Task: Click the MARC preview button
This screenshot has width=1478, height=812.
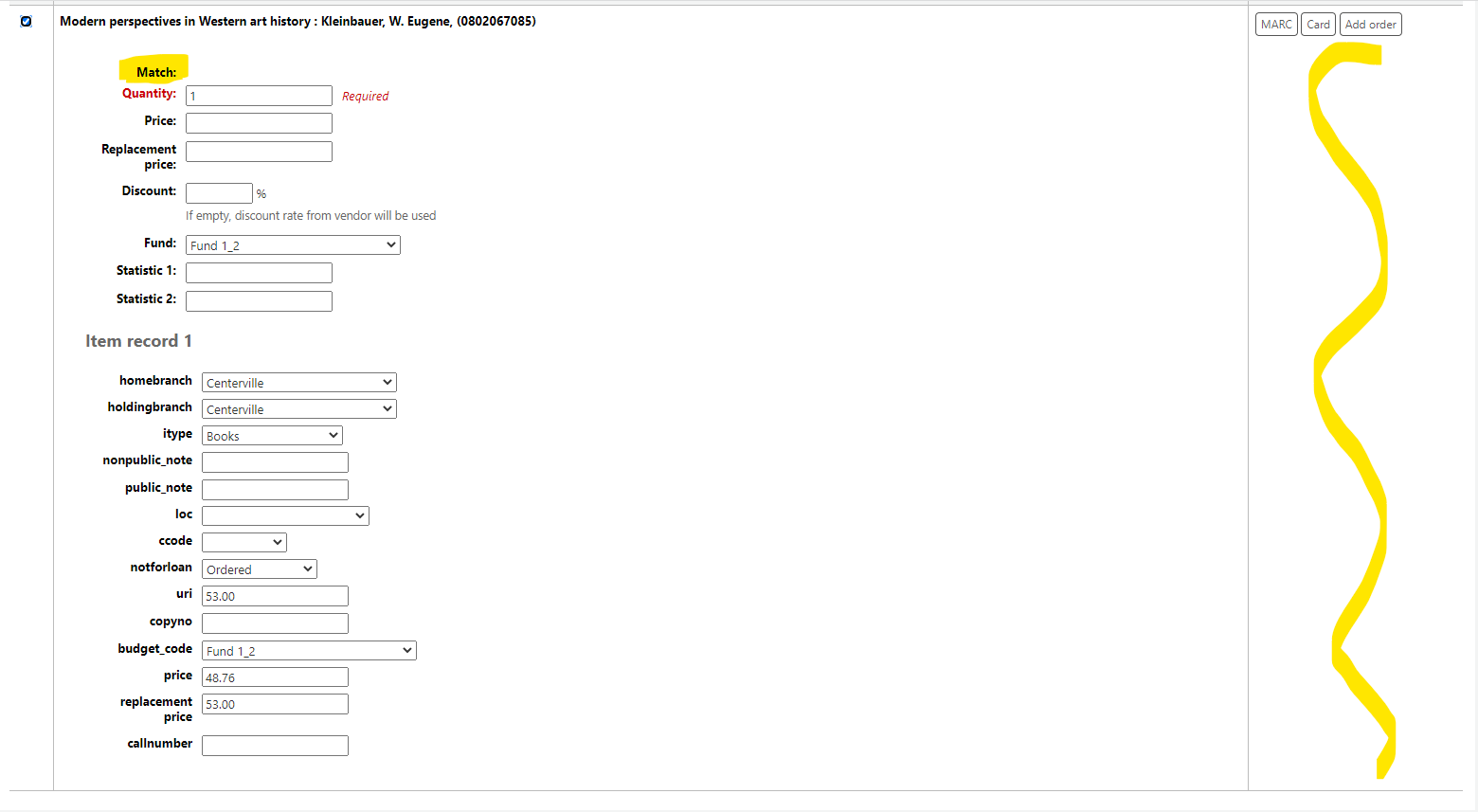Action: (1275, 25)
